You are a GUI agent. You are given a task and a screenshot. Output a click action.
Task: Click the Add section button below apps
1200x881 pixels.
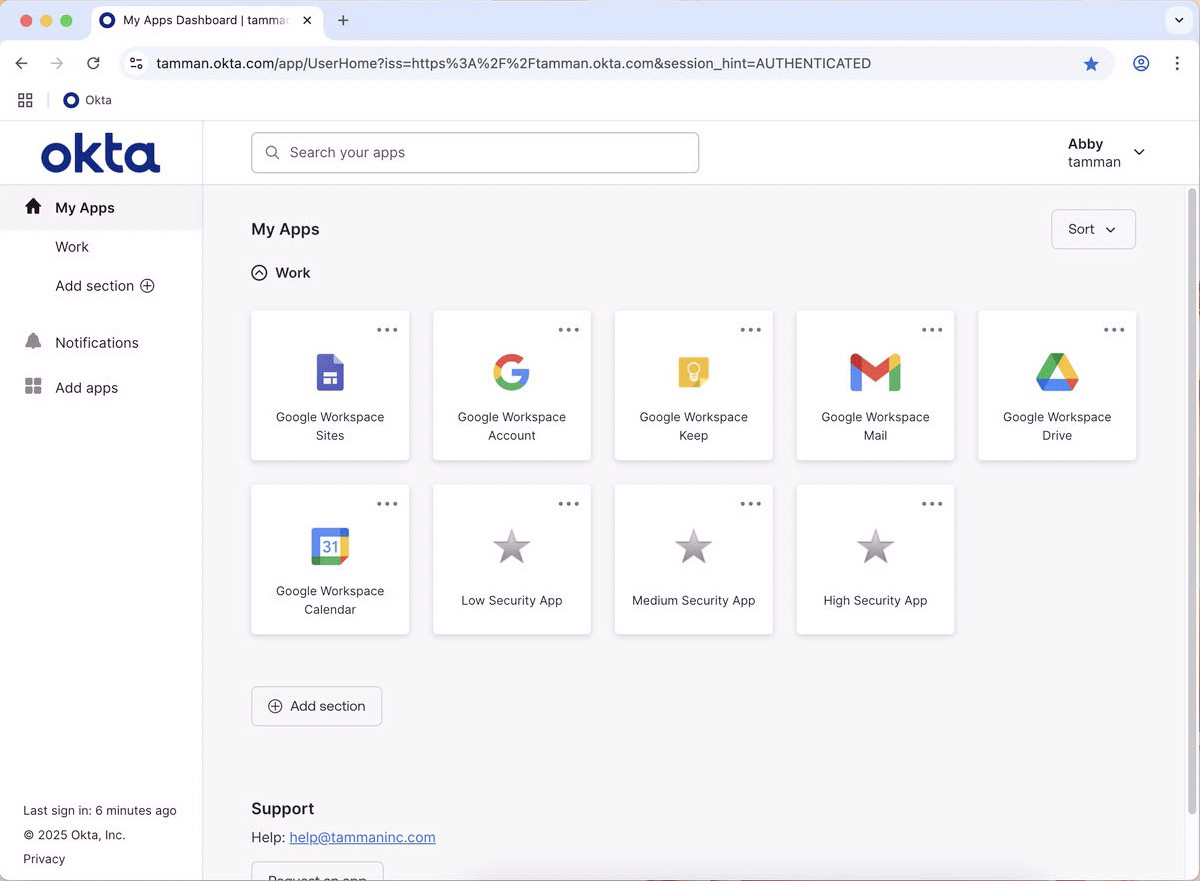[x=316, y=706]
